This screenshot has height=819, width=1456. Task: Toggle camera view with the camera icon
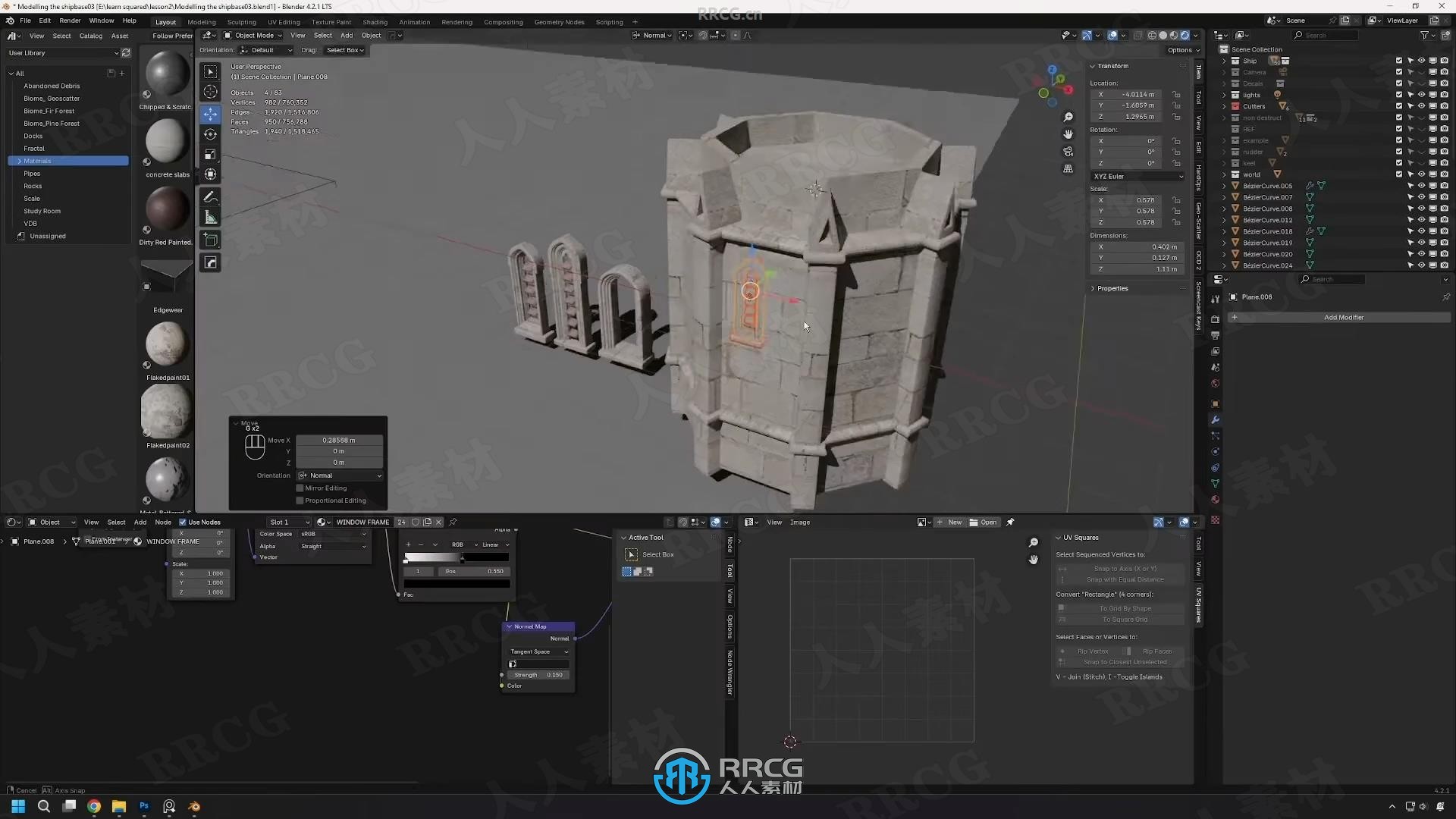(x=1068, y=152)
